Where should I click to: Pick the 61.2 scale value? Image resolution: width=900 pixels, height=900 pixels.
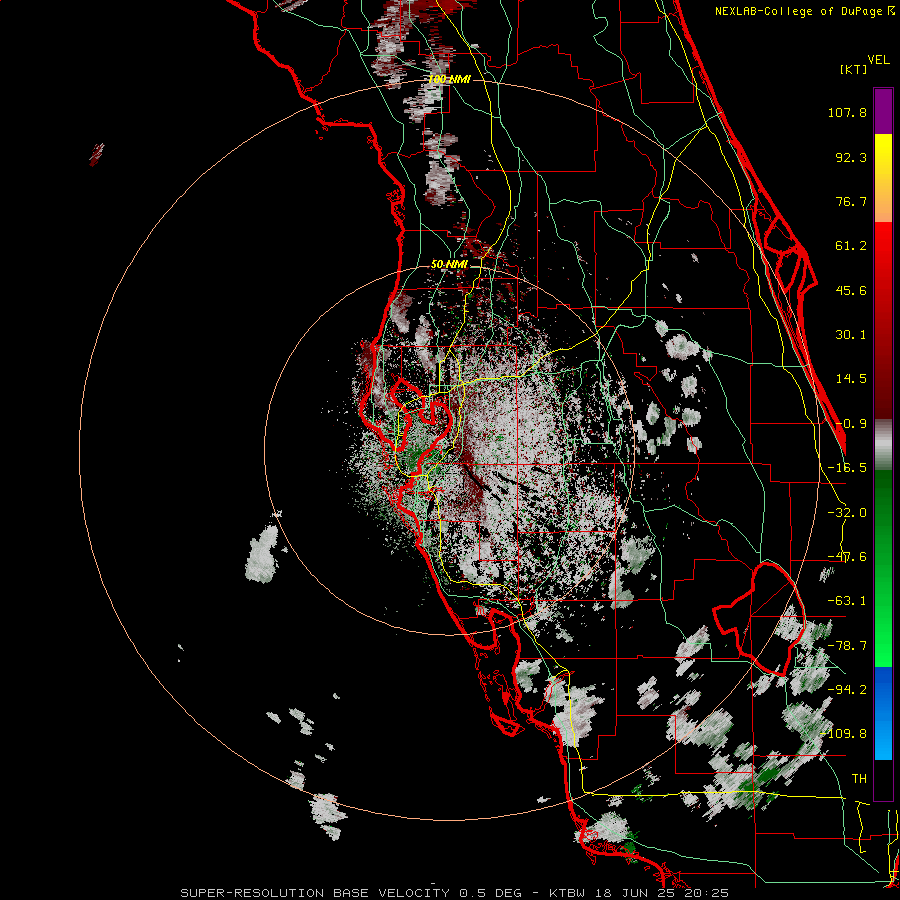(851, 246)
